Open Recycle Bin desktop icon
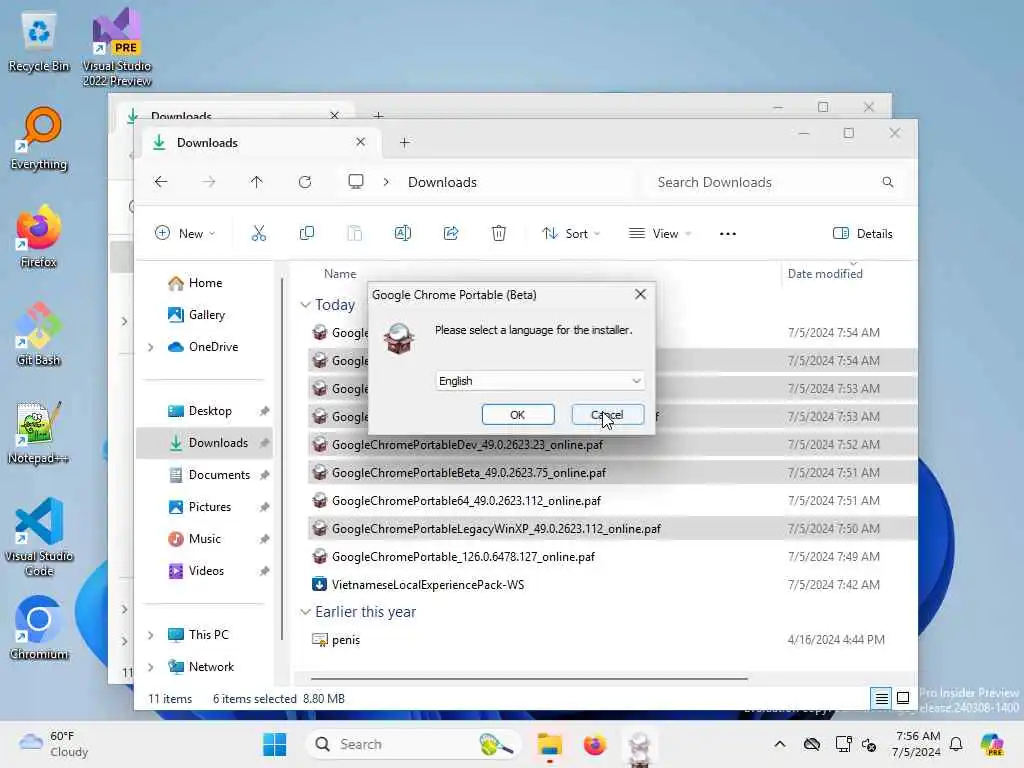This screenshot has width=1024, height=768. [x=39, y=40]
